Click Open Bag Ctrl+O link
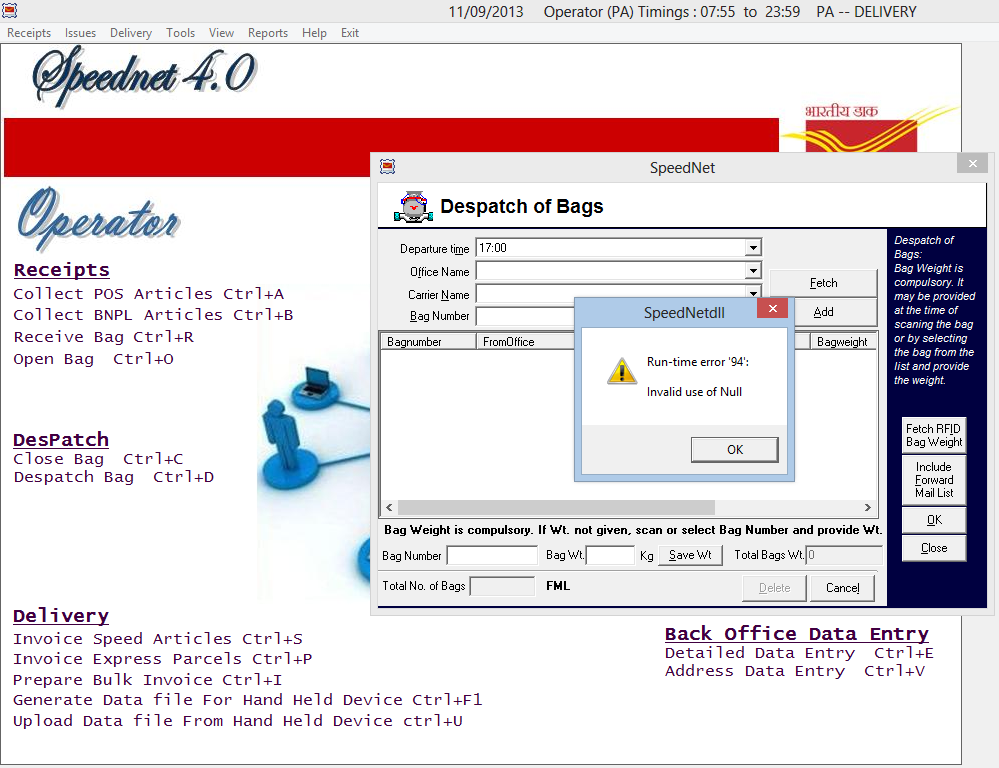Screen dimensions: 999x768 pyautogui.click(x=93, y=359)
